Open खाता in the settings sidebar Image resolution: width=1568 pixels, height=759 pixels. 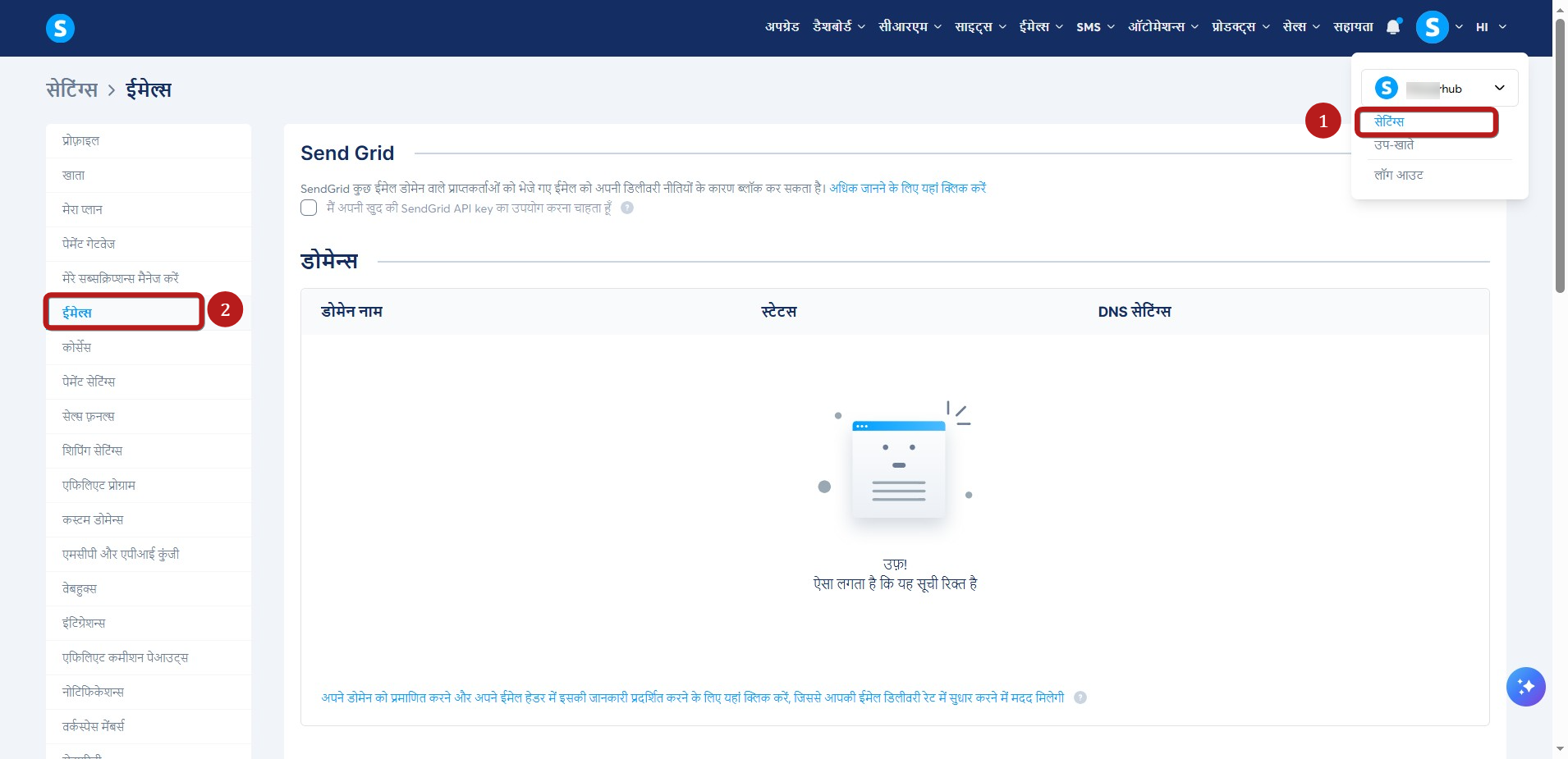click(x=149, y=176)
